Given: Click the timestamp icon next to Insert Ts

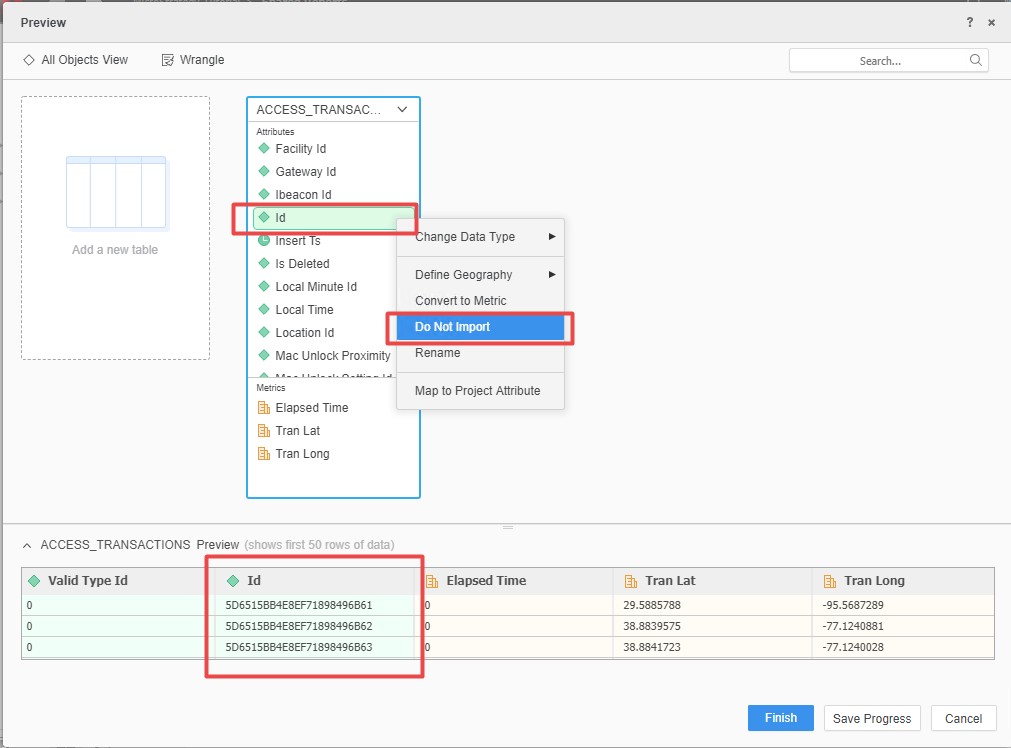Looking at the screenshot, I should point(262,240).
